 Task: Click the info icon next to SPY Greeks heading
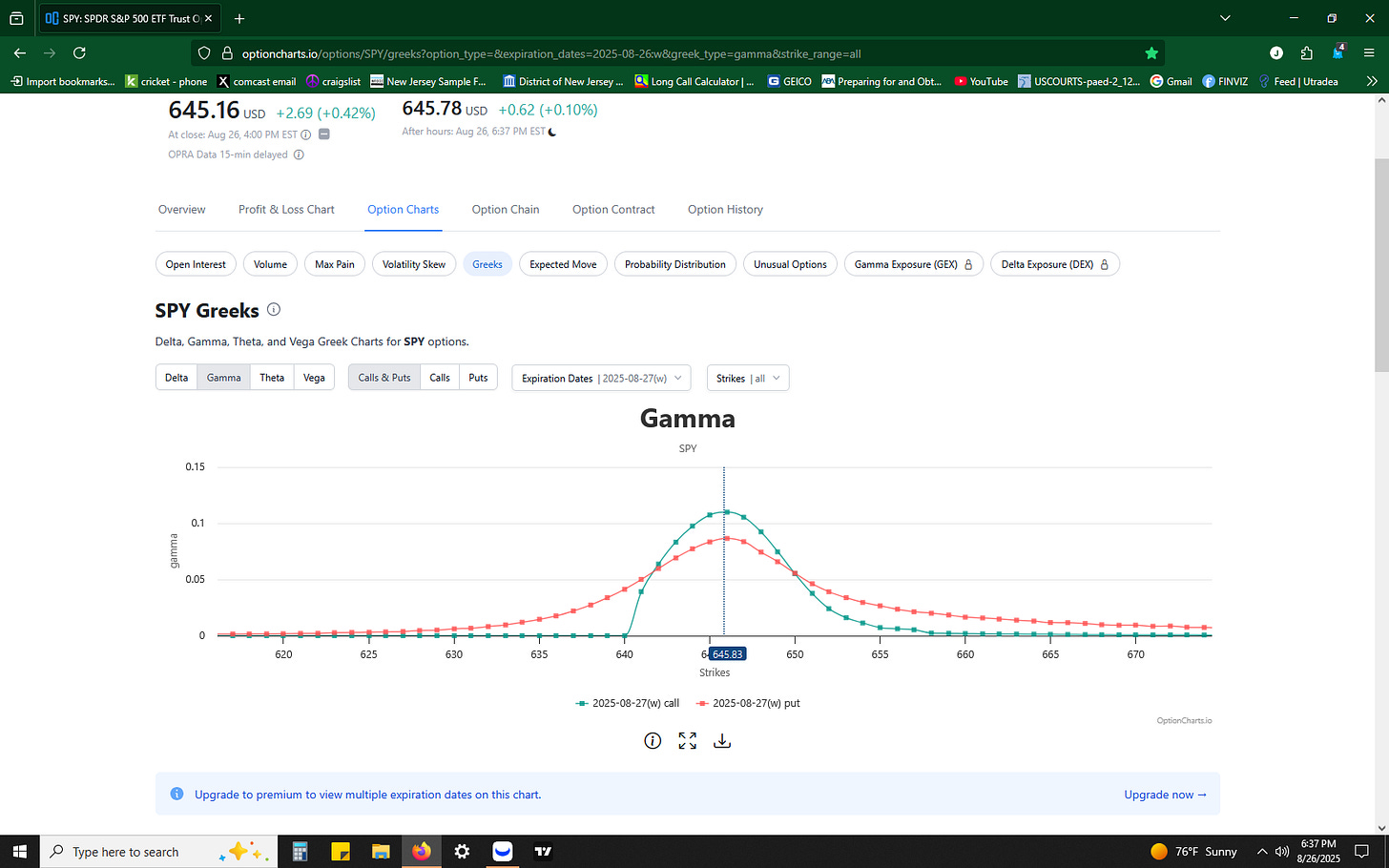pyautogui.click(x=274, y=309)
